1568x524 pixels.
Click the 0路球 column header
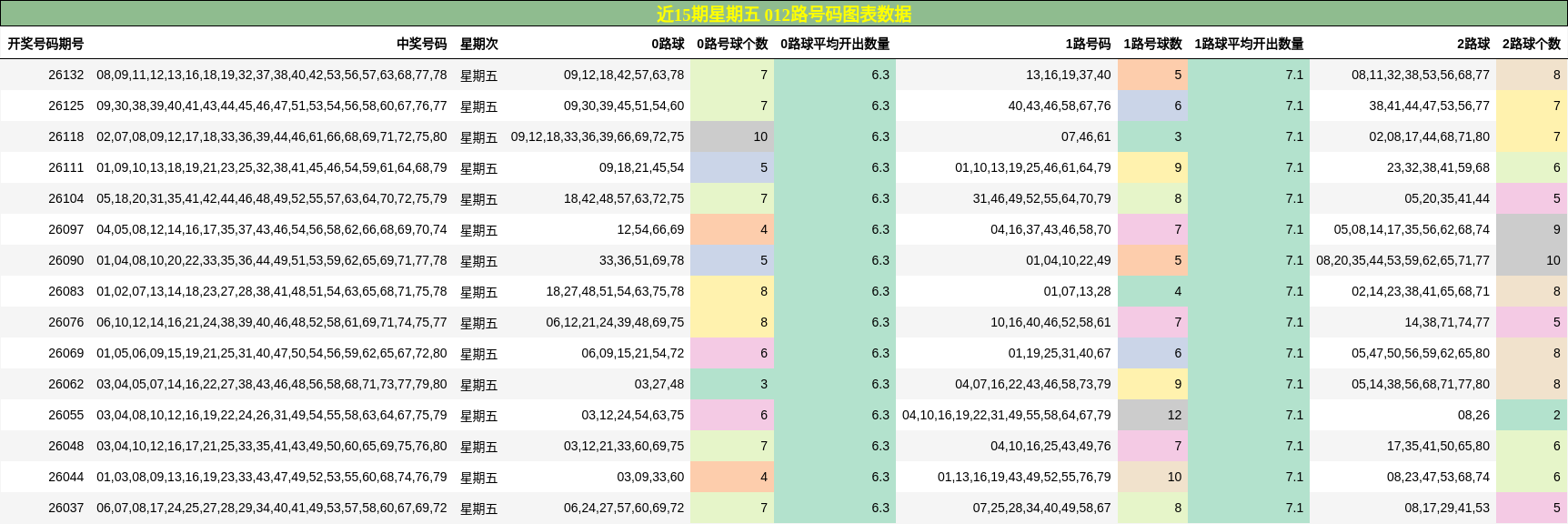coord(668,44)
